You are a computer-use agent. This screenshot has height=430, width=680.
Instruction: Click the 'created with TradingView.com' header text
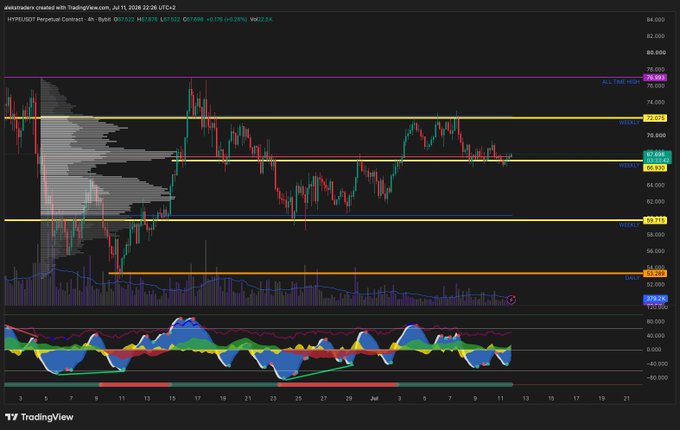click(x=71, y=7)
